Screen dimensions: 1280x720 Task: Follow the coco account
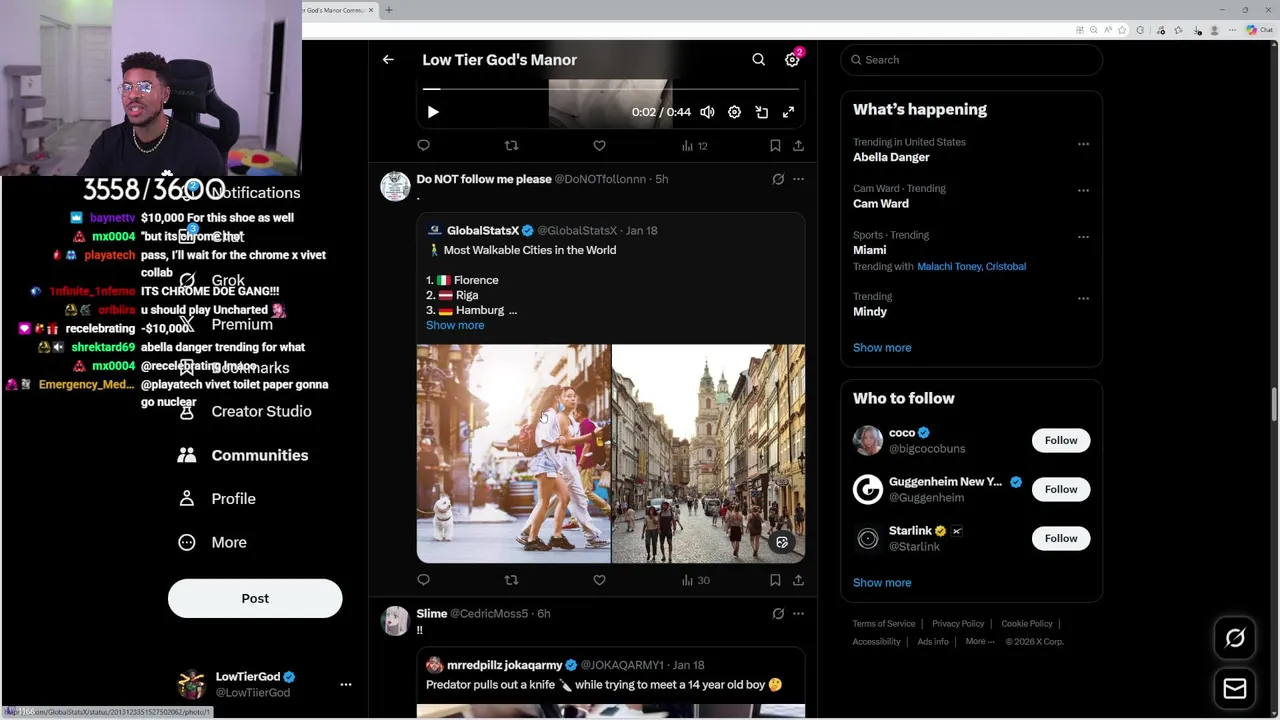tap(1061, 440)
